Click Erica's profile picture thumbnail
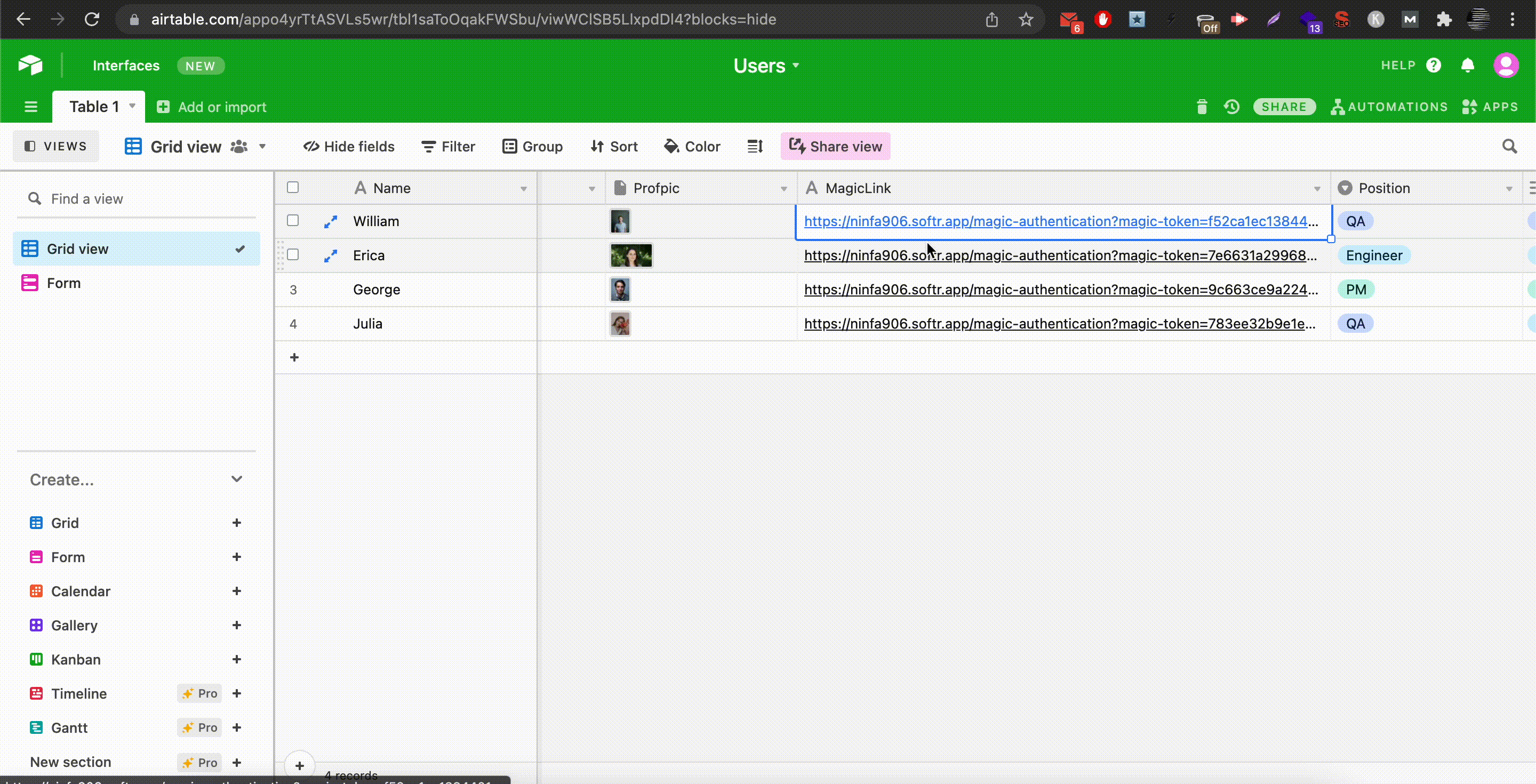The height and width of the screenshot is (784, 1536). [x=630, y=255]
